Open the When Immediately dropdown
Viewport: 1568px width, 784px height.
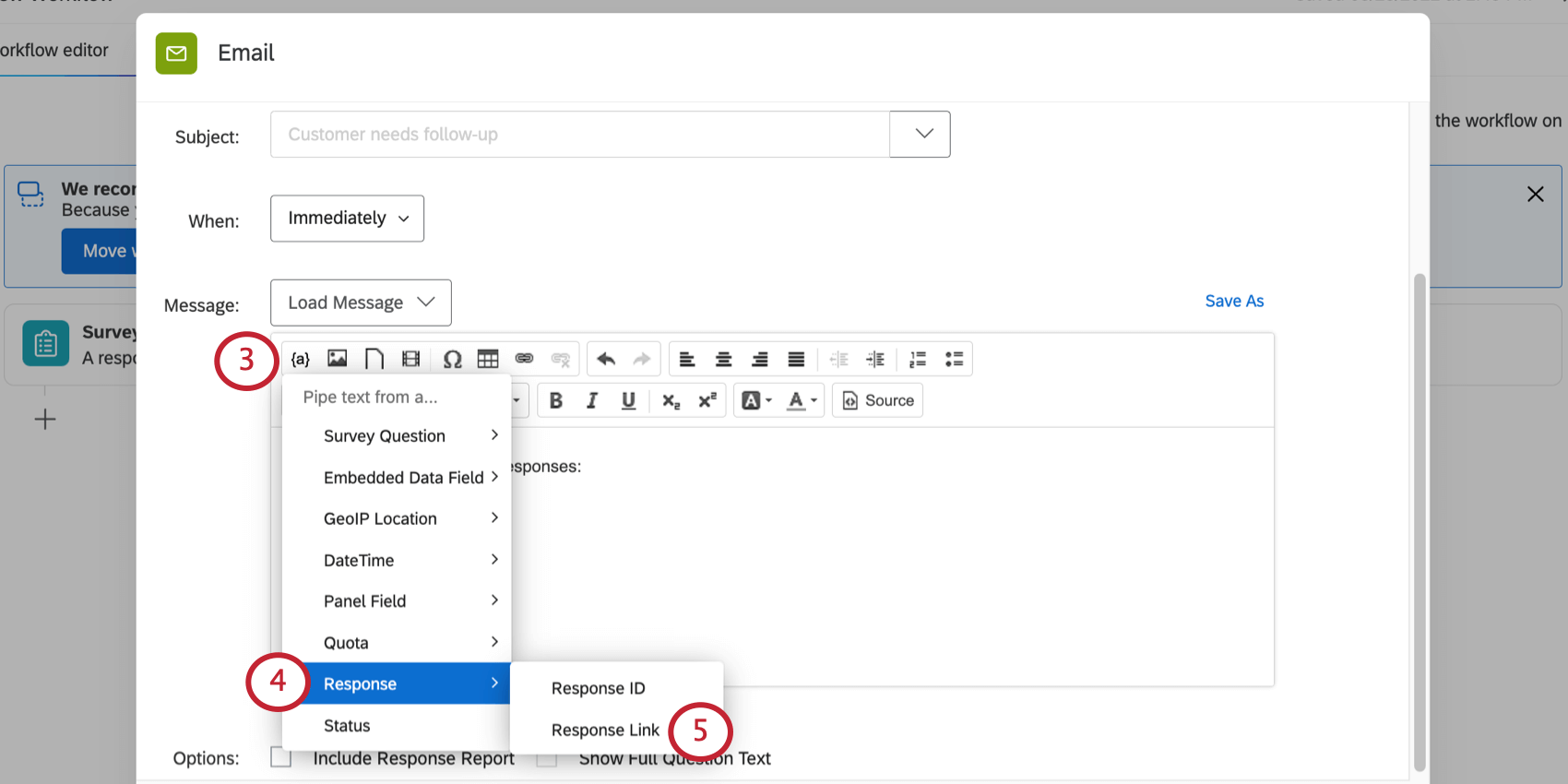[x=347, y=219]
